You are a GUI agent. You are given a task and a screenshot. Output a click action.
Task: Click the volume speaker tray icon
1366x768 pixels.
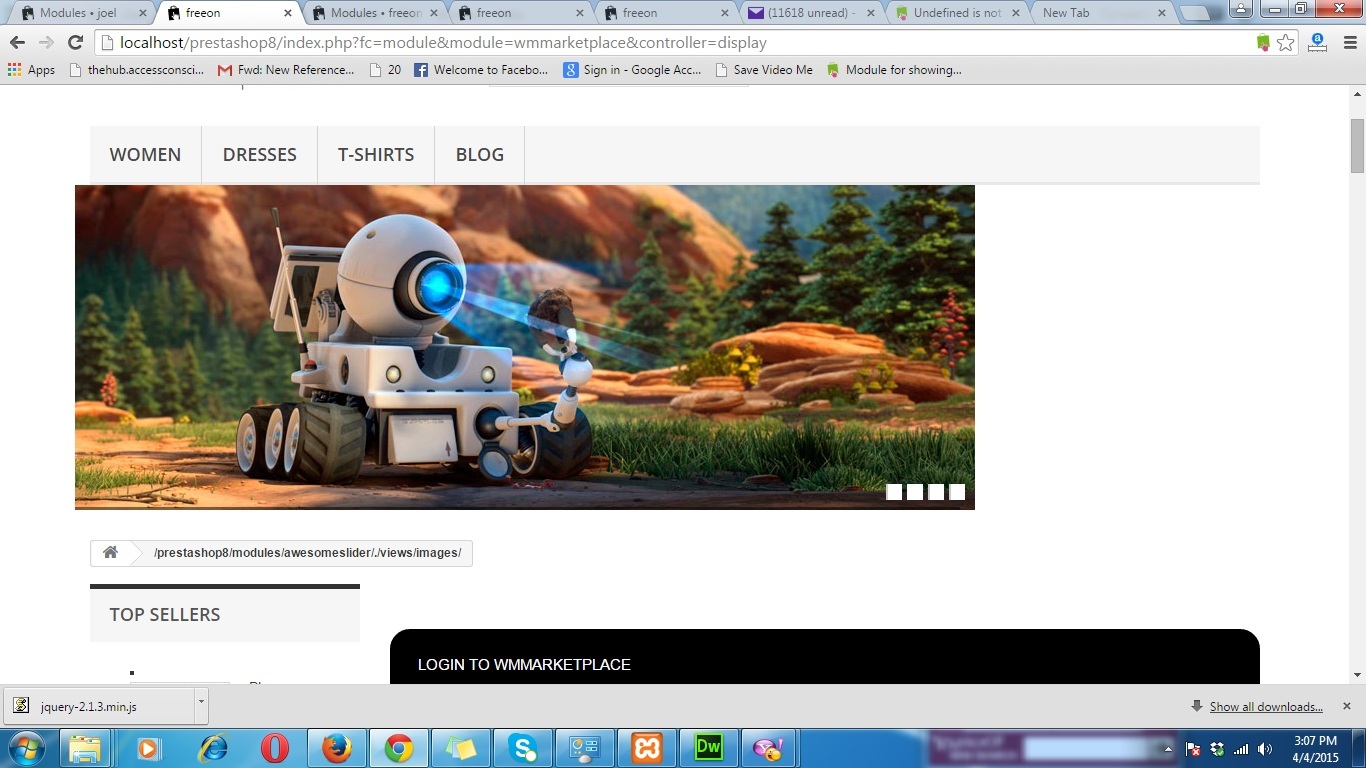tap(1265, 749)
